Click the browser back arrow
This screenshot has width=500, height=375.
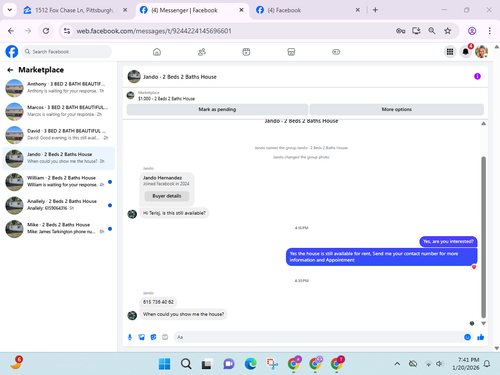[x=11, y=31]
